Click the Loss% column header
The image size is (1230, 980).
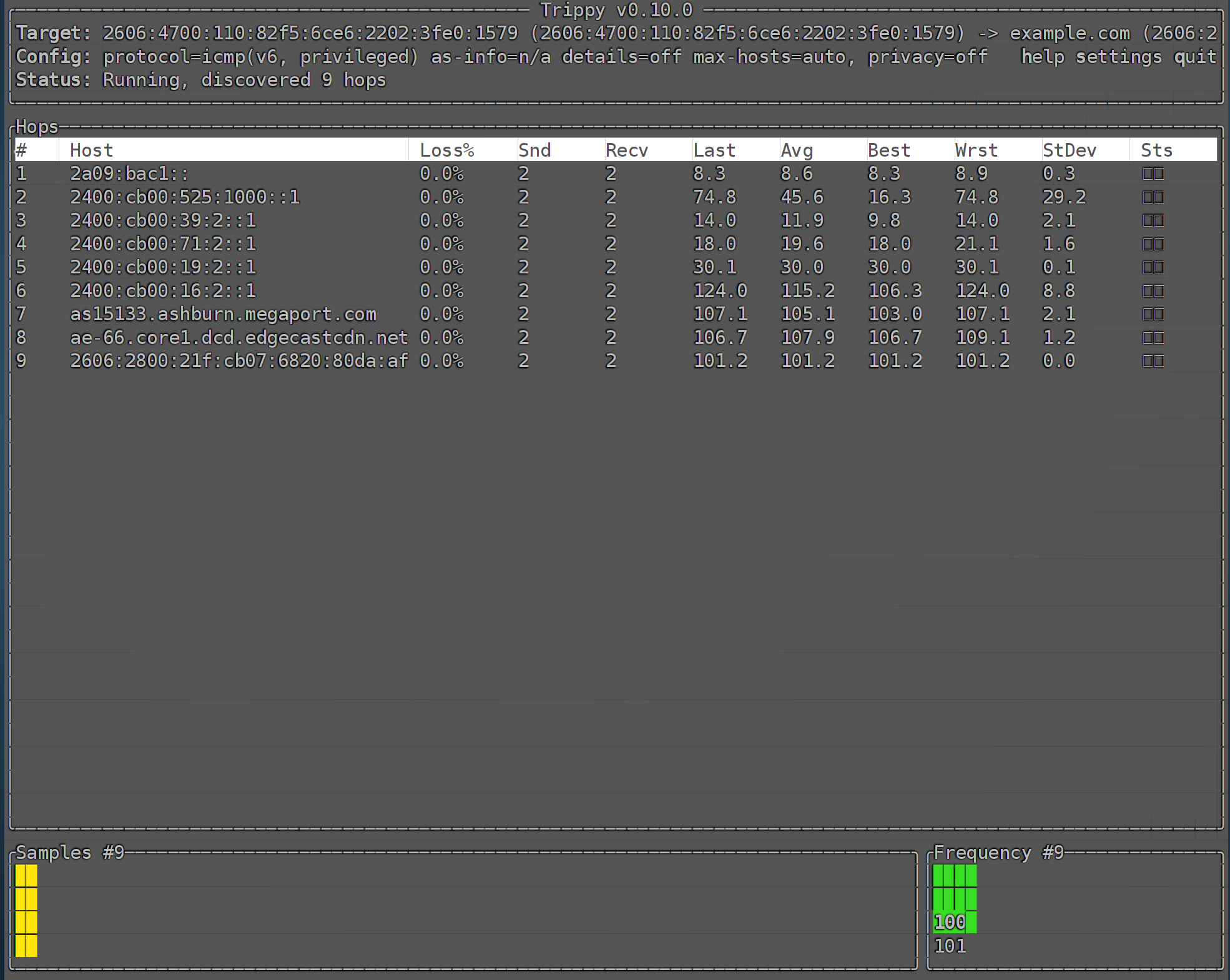pos(446,150)
